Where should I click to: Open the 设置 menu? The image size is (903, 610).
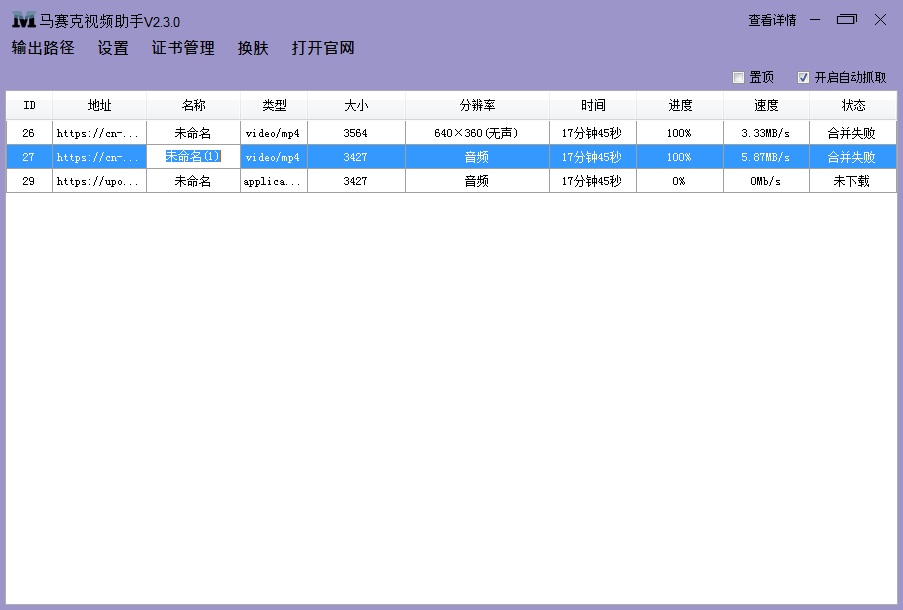coord(113,48)
